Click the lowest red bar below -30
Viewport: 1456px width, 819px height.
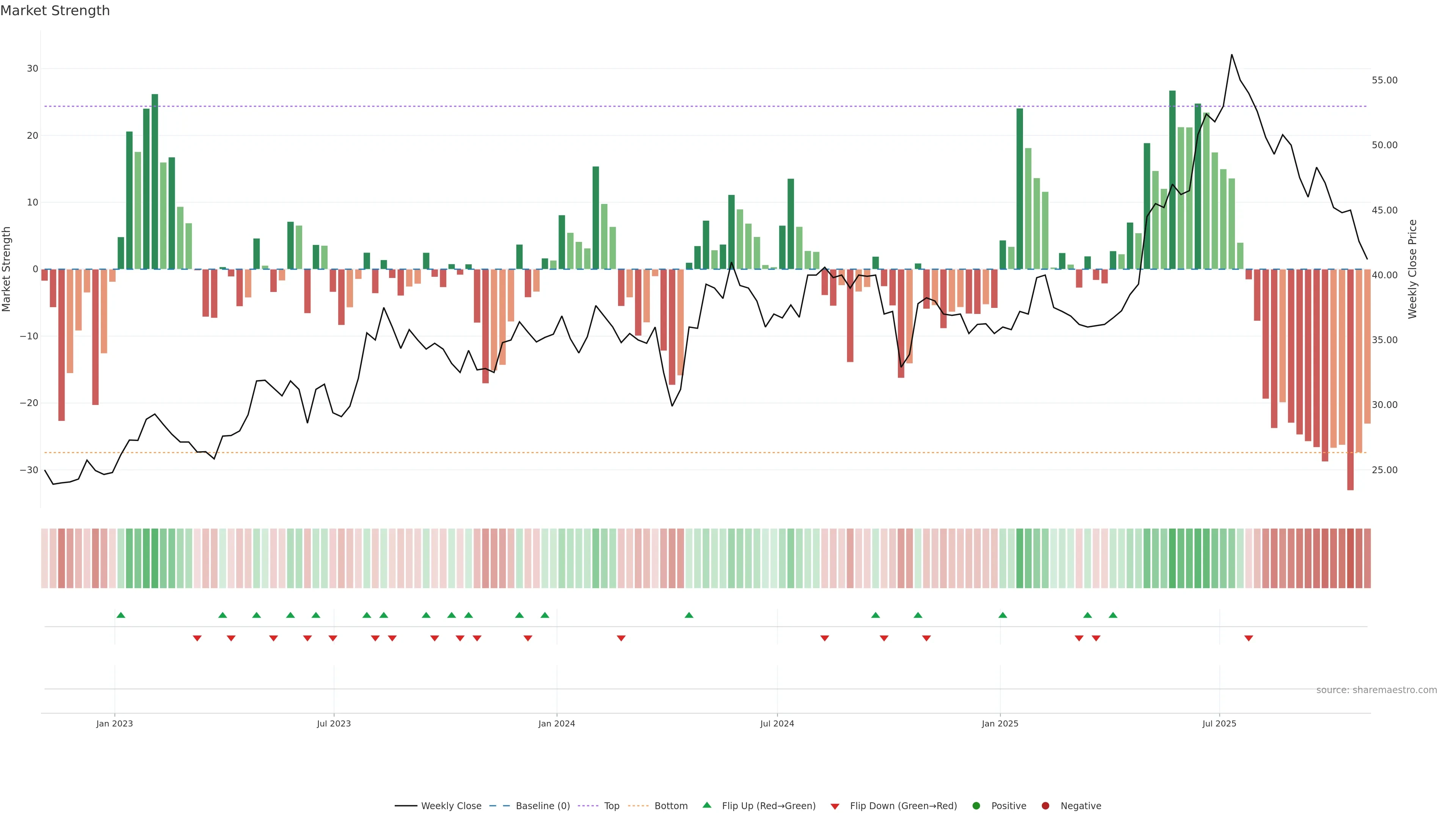pyautogui.click(x=1350, y=395)
